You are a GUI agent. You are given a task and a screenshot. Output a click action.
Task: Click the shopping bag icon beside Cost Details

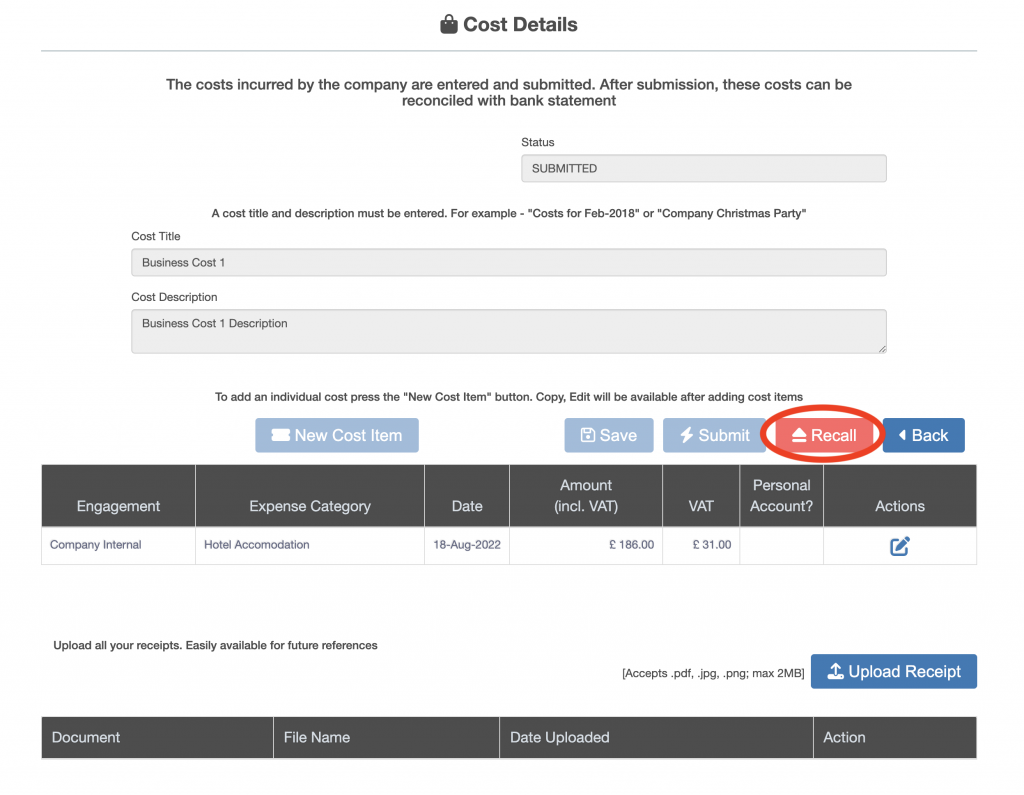click(449, 25)
